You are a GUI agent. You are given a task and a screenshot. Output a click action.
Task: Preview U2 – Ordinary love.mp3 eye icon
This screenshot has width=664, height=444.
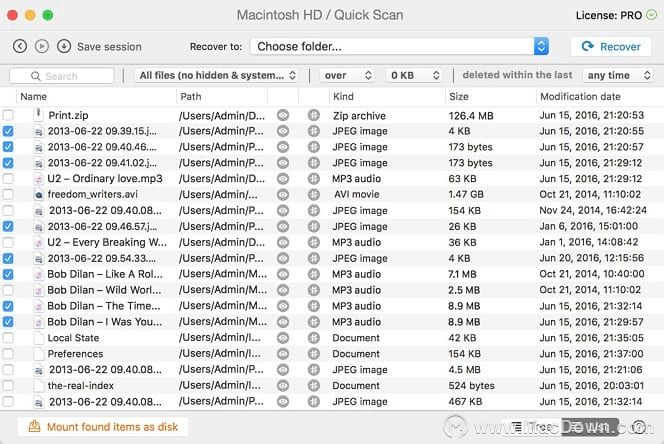coord(283,179)
